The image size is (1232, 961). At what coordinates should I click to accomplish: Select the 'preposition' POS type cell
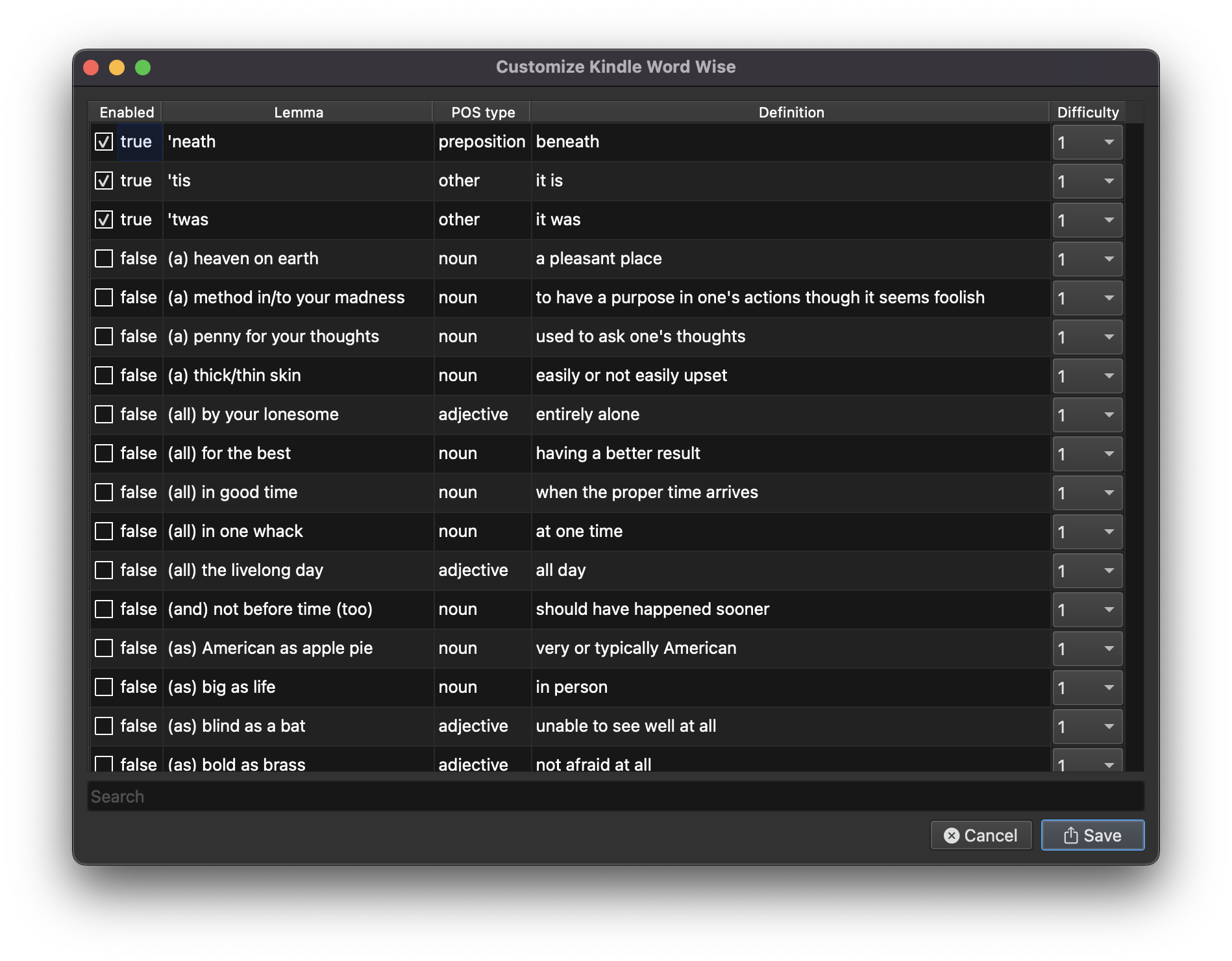pyautogui.click(x=482, y=142)
